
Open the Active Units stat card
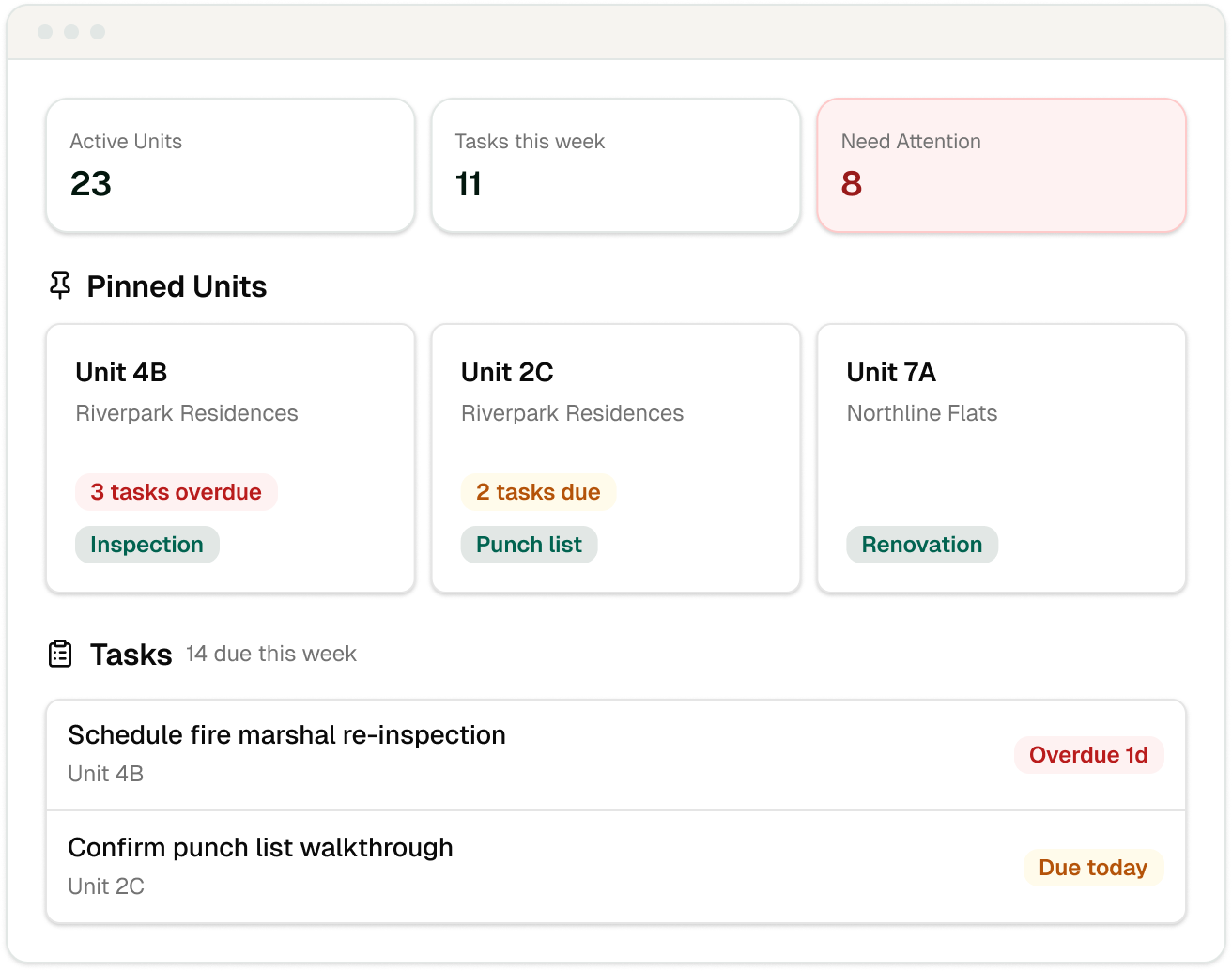(230, 165)
